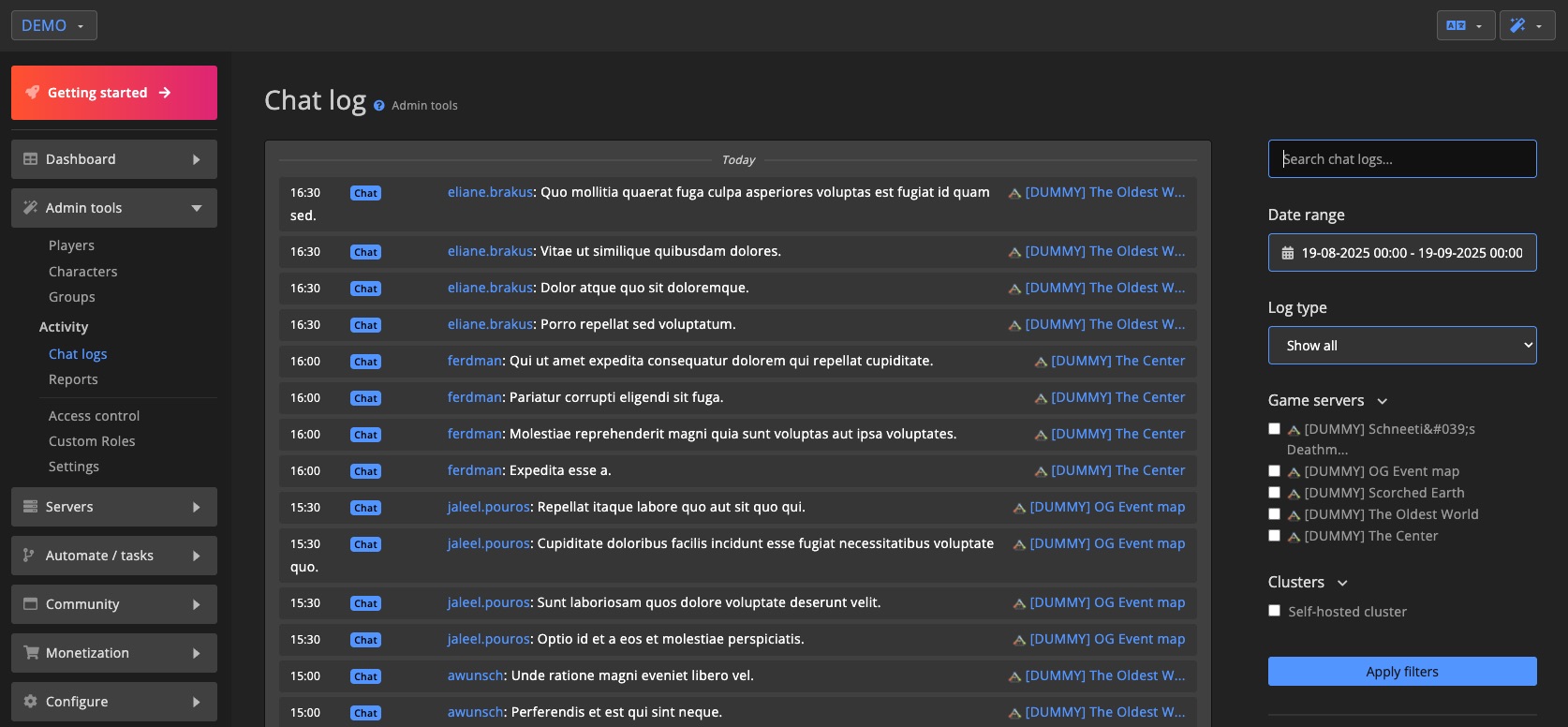Open Reports in the Activity menu
1568x727 pixels.
tap(73, 379)
